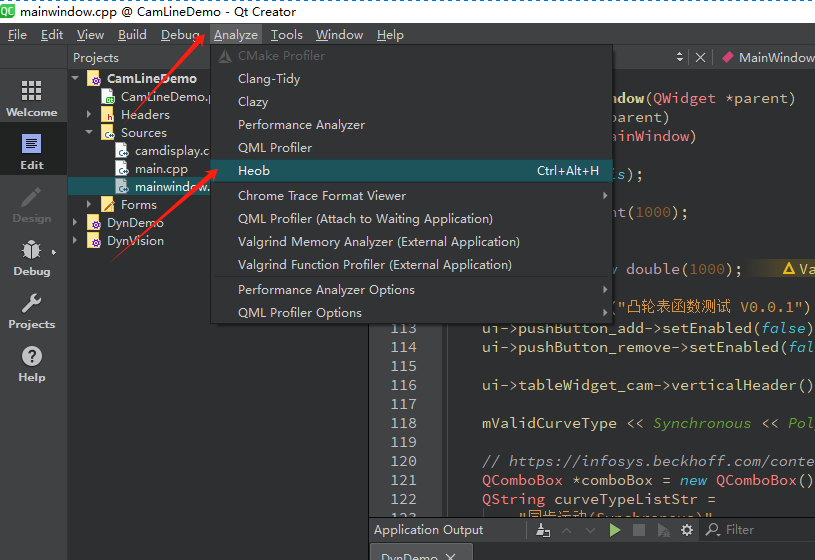Select QML Profiler (Attach to Waiting Application)
Screen dimensions: 815x560
pos(412,218)
